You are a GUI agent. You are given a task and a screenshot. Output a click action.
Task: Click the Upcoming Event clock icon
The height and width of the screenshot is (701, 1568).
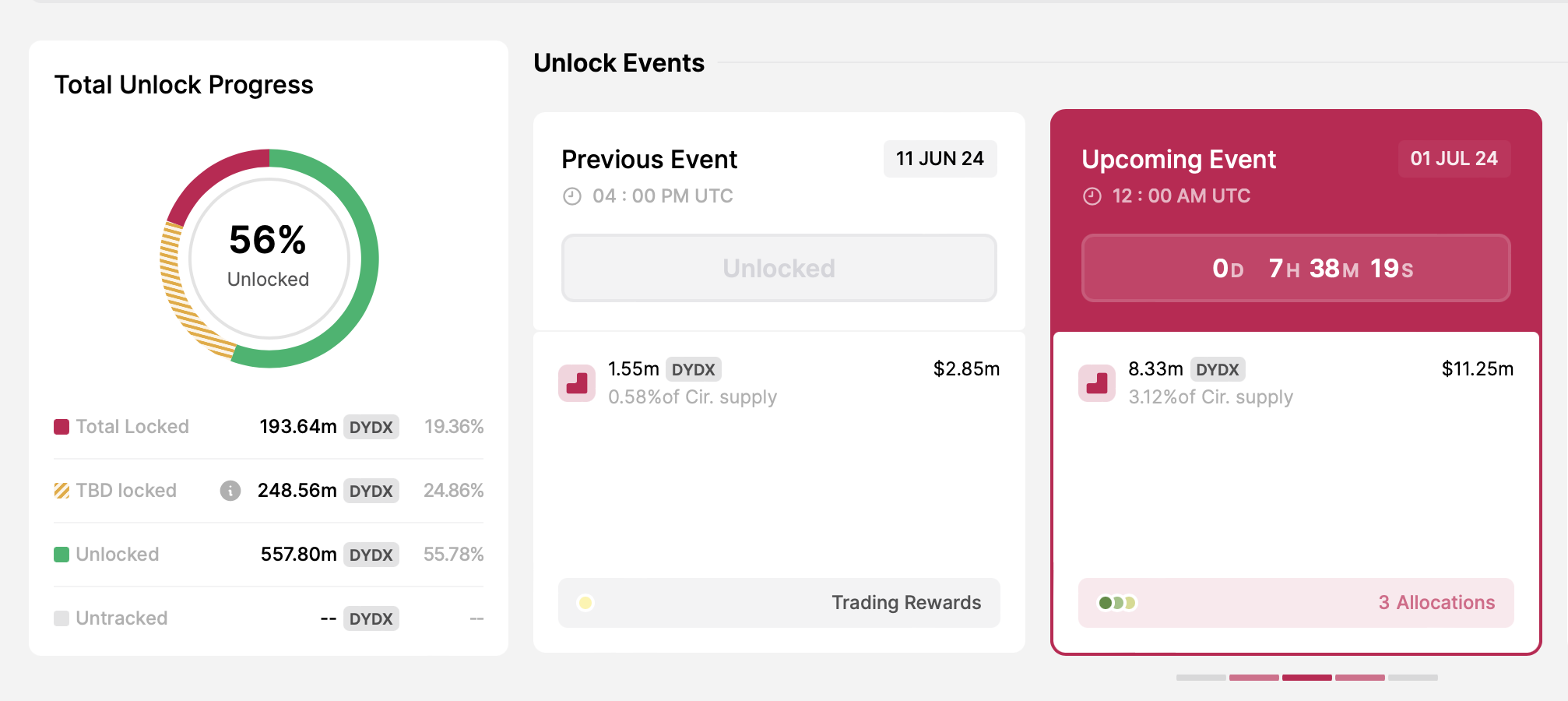pos(1092,196)
